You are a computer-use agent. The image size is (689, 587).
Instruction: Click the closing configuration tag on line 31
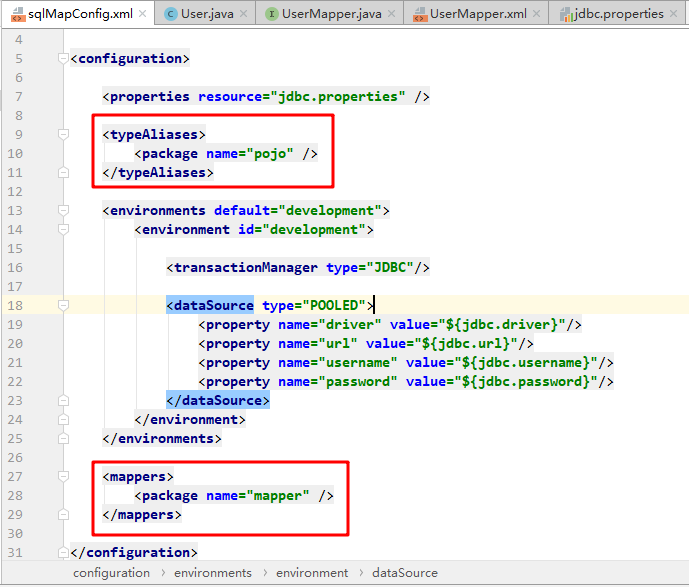pyautogui.click(x=134, y=553)
